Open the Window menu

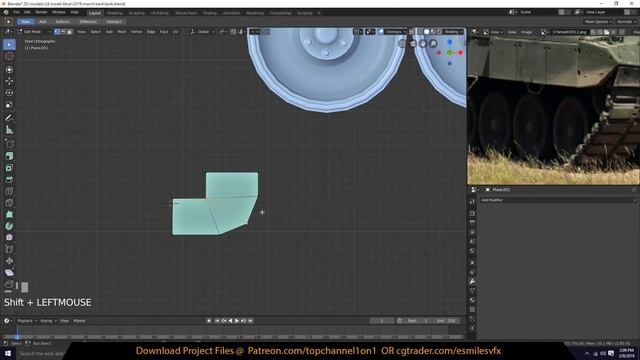click(59, 12)
